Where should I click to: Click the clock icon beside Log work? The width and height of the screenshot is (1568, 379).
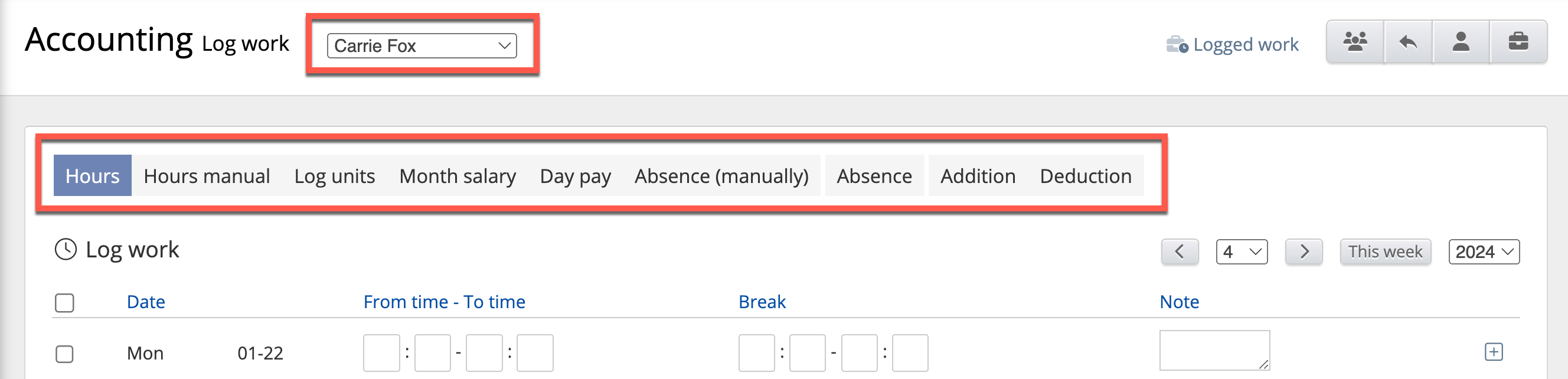(66, 250)
